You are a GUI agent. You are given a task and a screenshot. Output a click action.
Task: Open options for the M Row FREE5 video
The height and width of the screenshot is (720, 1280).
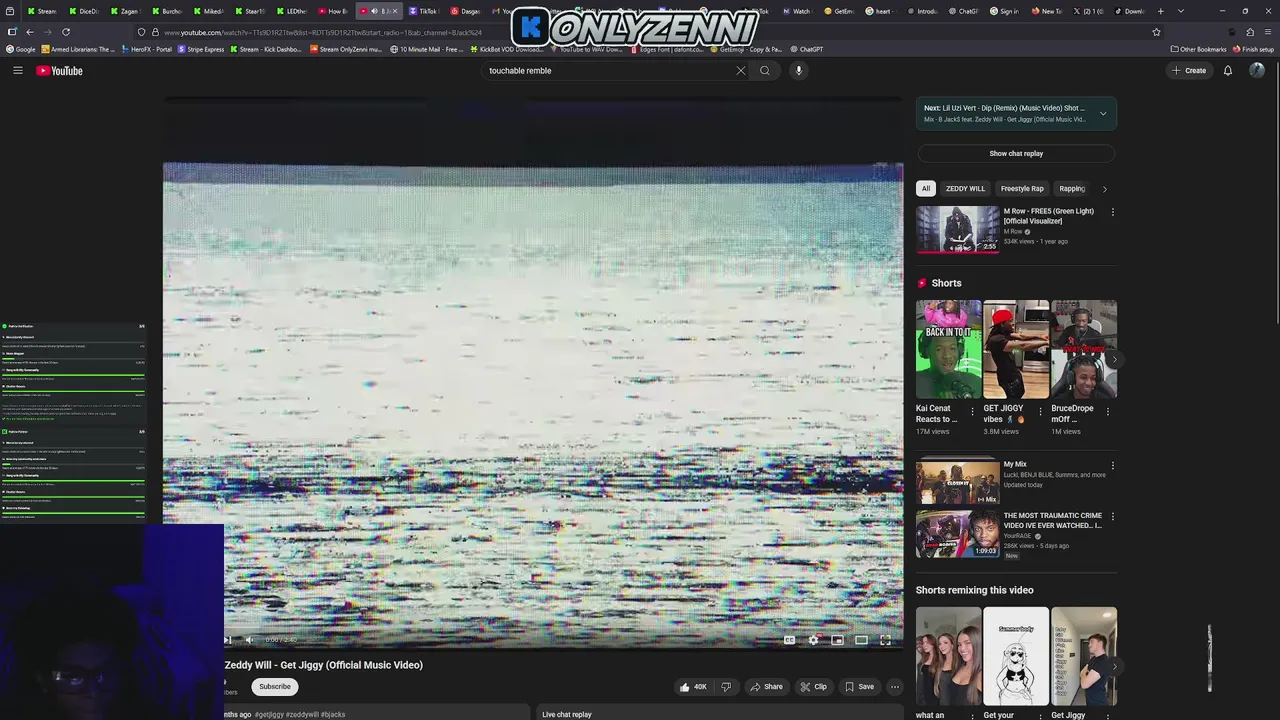click(1112, 212)
